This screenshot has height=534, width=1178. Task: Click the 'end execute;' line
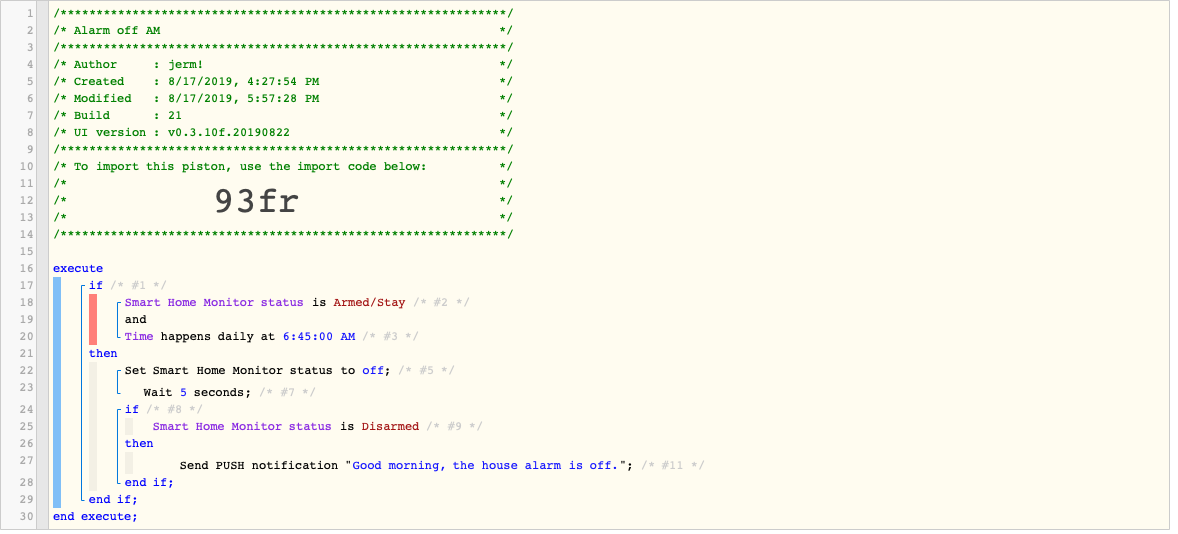(x=95, y=516)
